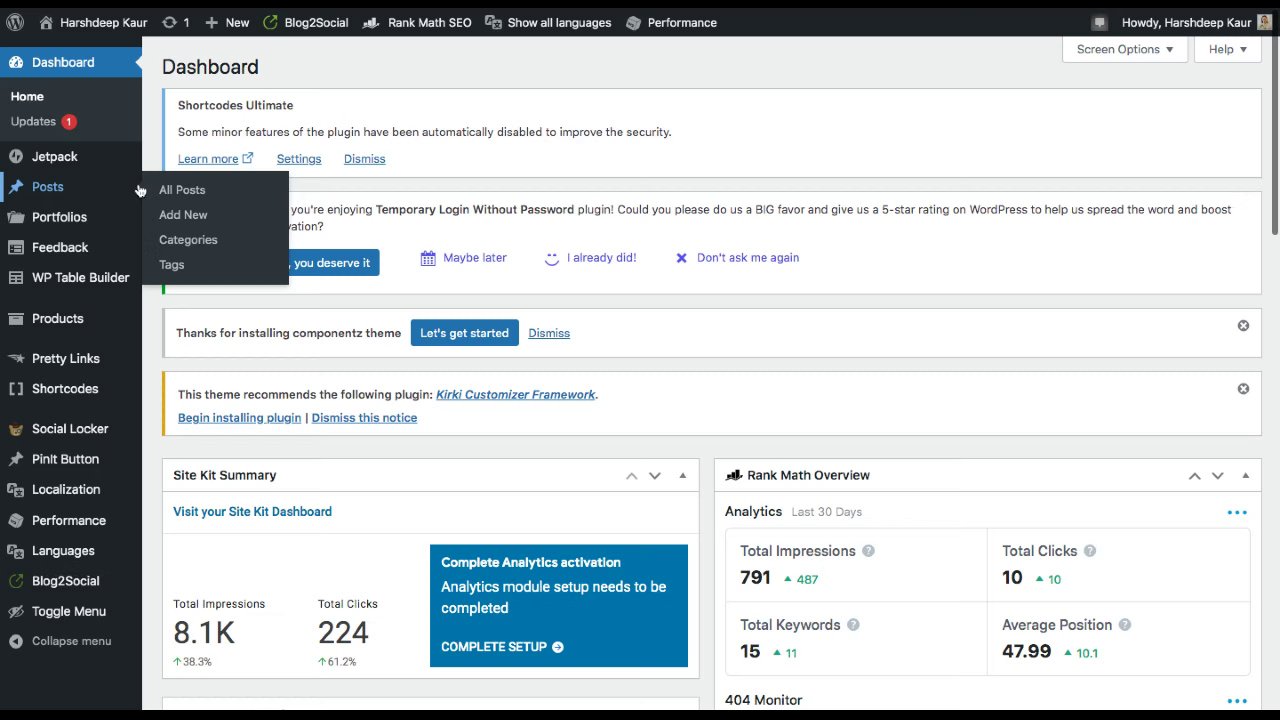Move Rank Math Overview widget down
The height and width of the screenshot is (720, 1280).
[1218, 476]
